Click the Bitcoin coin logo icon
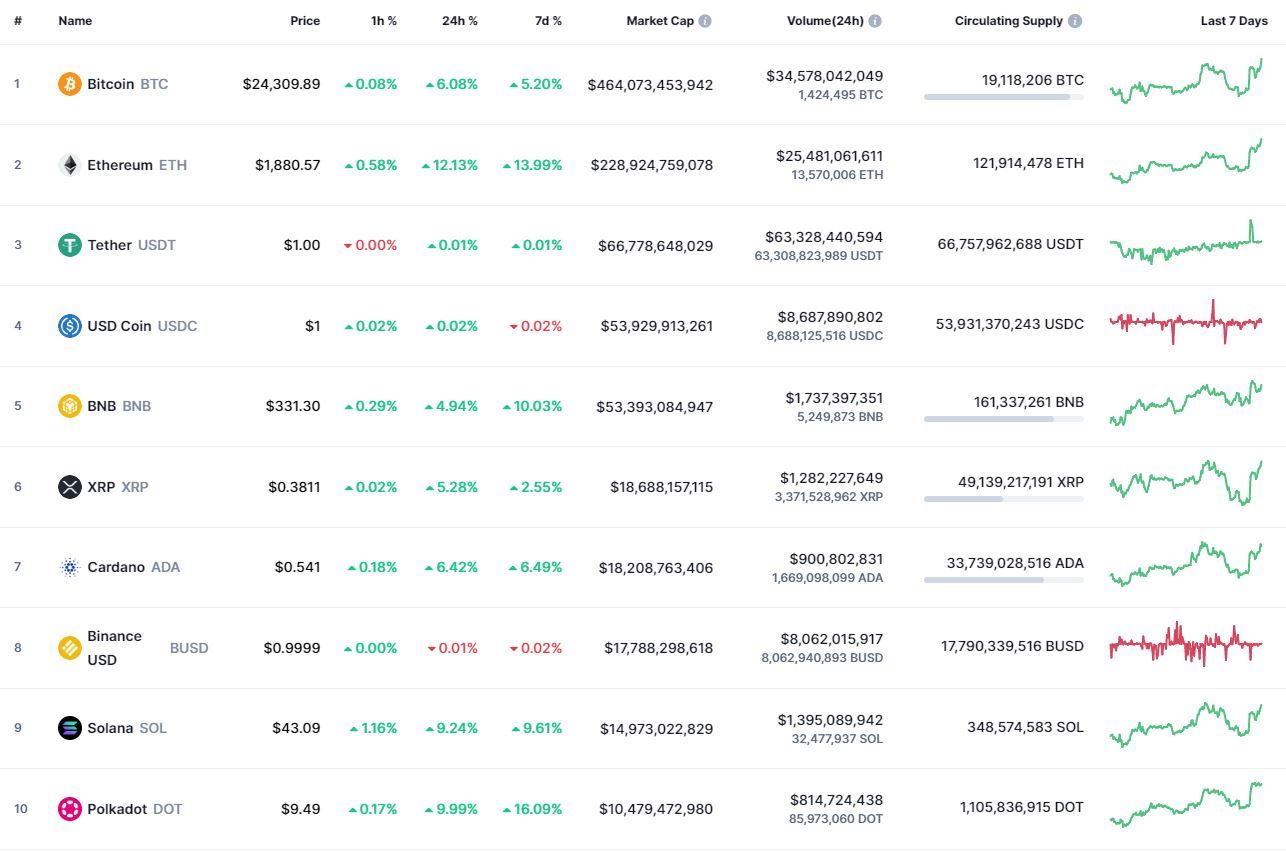The image size is (1286, 852). tap(69, 84)
